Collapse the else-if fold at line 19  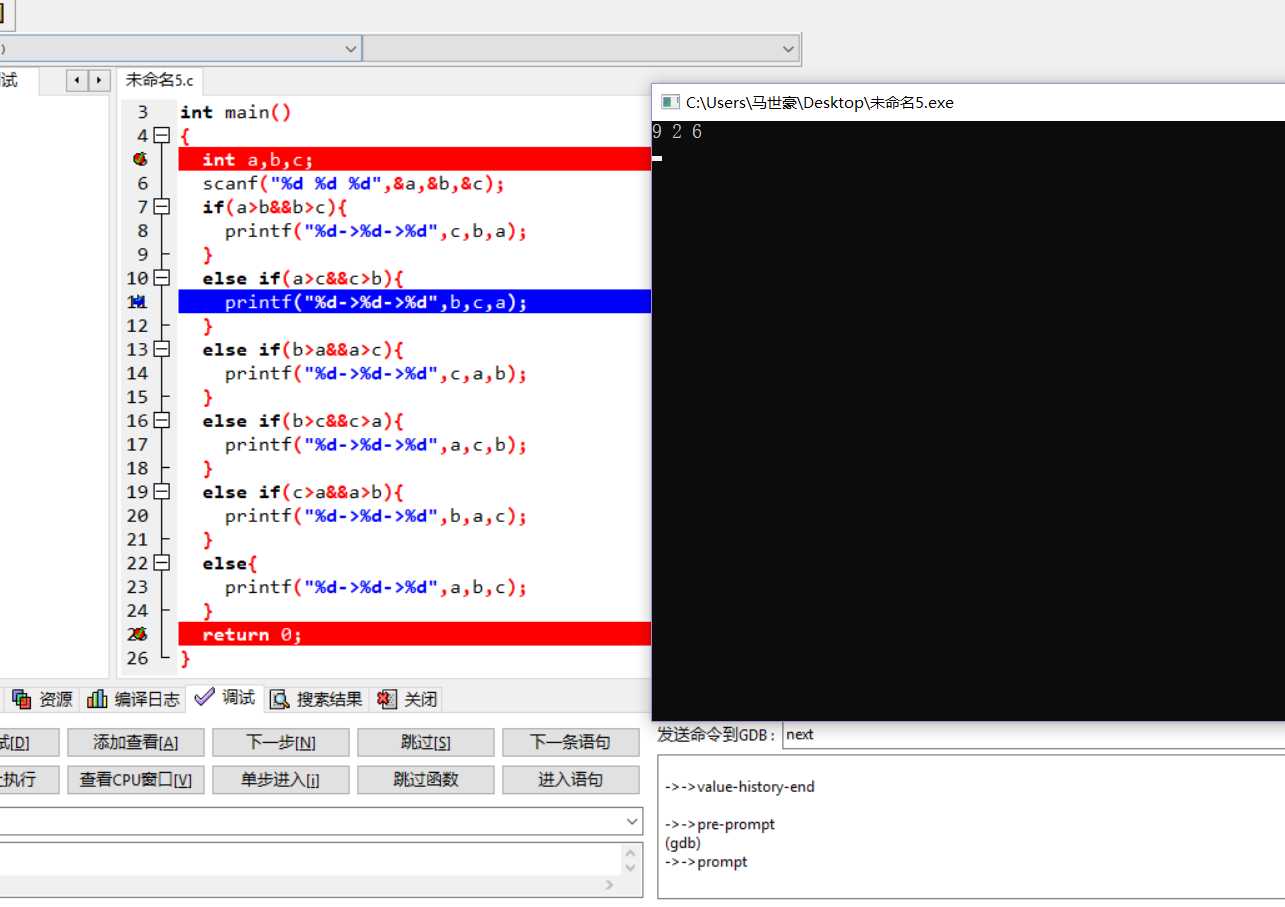[x=162, y=492]
